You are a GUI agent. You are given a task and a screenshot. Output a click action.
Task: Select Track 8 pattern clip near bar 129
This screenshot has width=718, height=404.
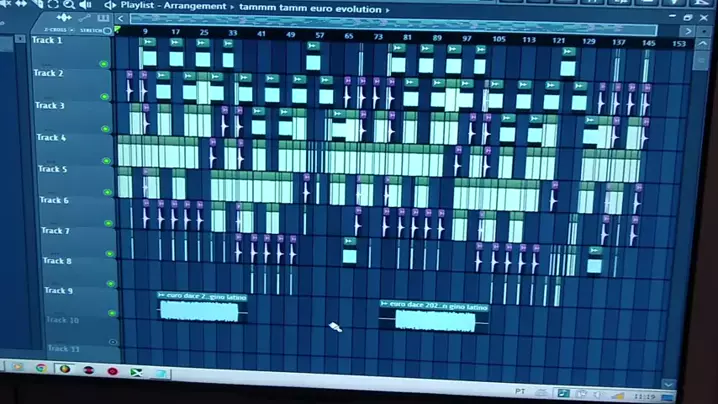point(594,260)
